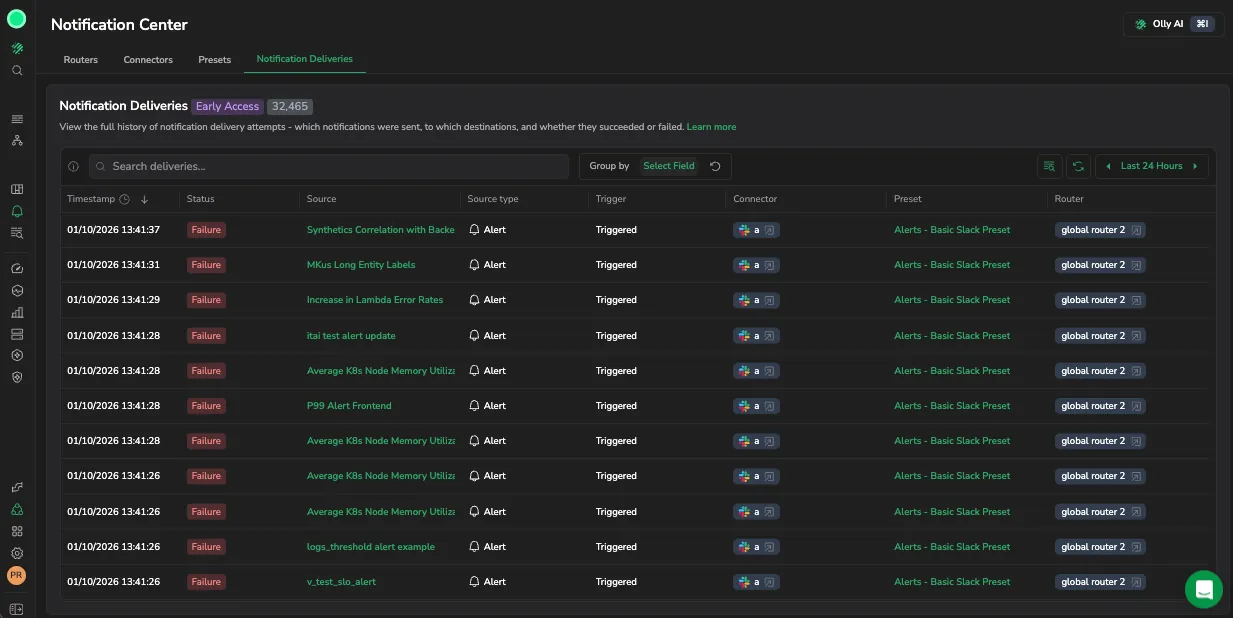Screen dimensions: 1233x618
Task: Go to previous time range arrow
Action: (1108, 166)
